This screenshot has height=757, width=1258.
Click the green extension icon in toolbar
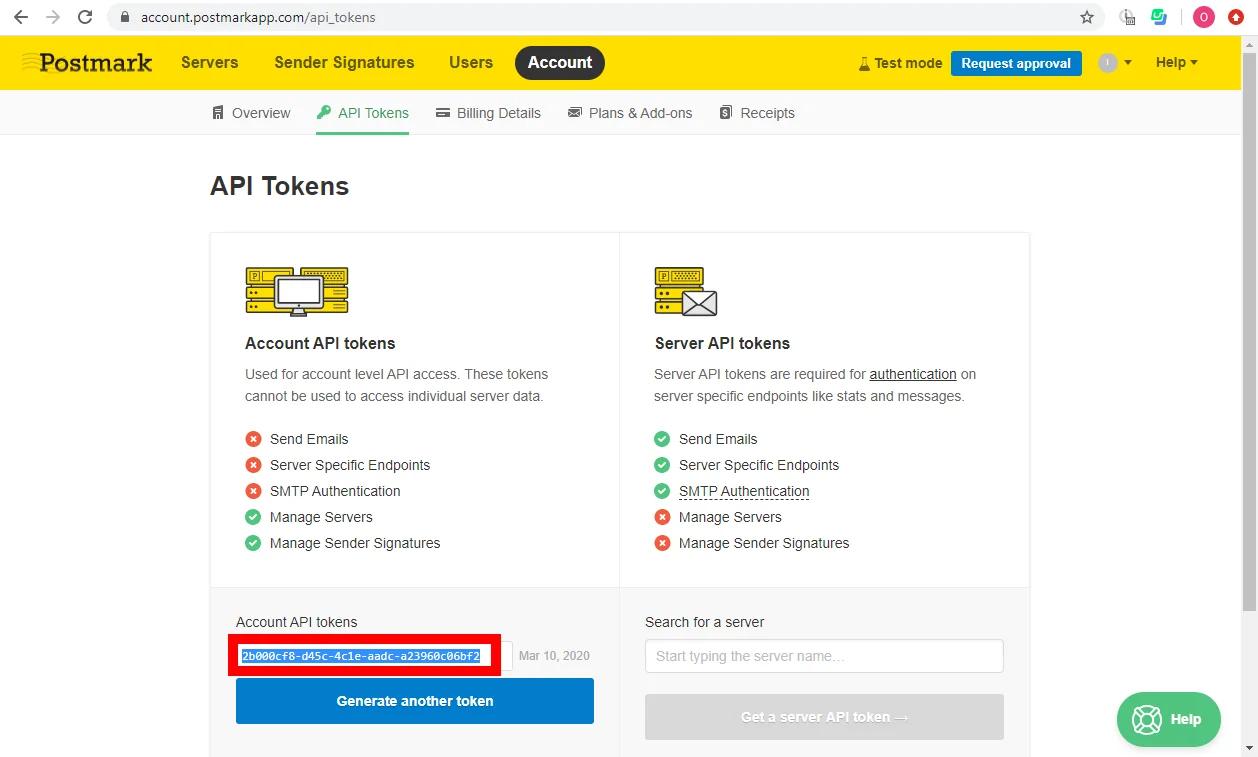(x=1159, y=17)
